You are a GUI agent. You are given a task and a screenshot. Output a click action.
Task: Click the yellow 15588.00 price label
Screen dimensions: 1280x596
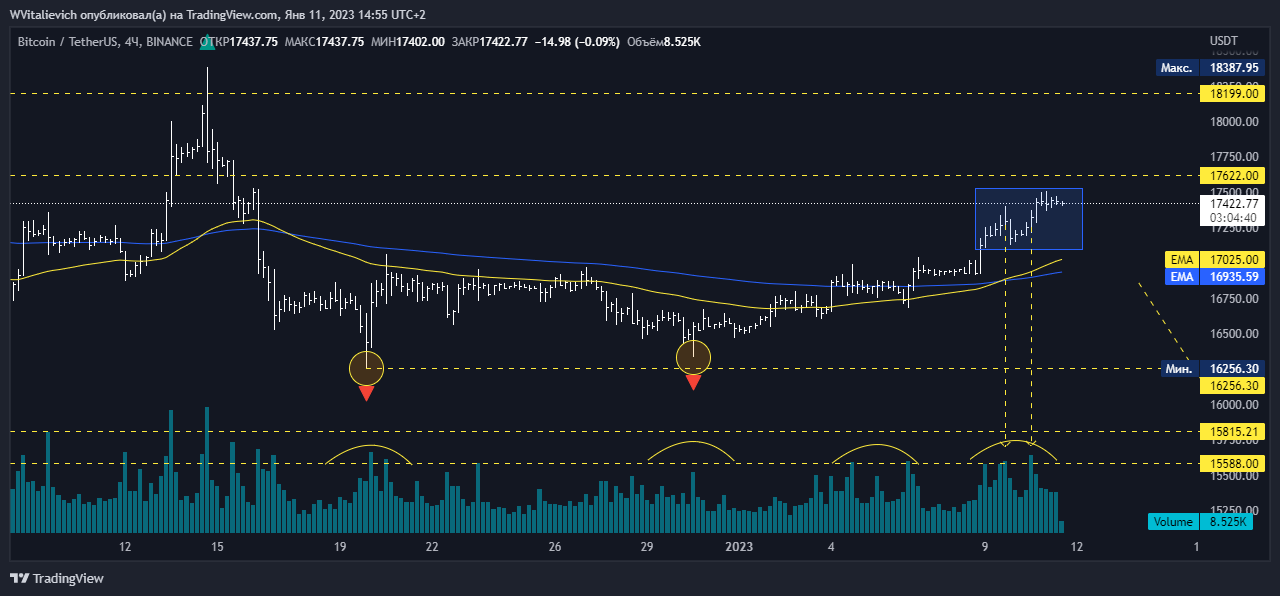(x=1233, y=464)
